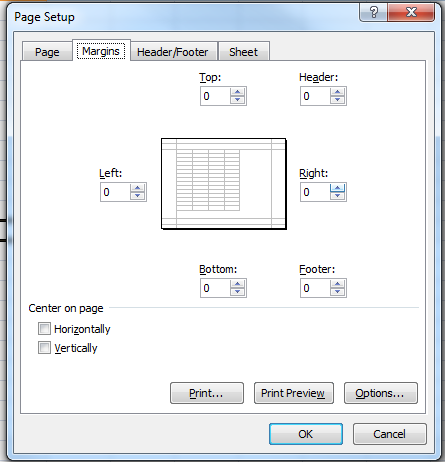Enable Vertically center on page

point(44,348)
